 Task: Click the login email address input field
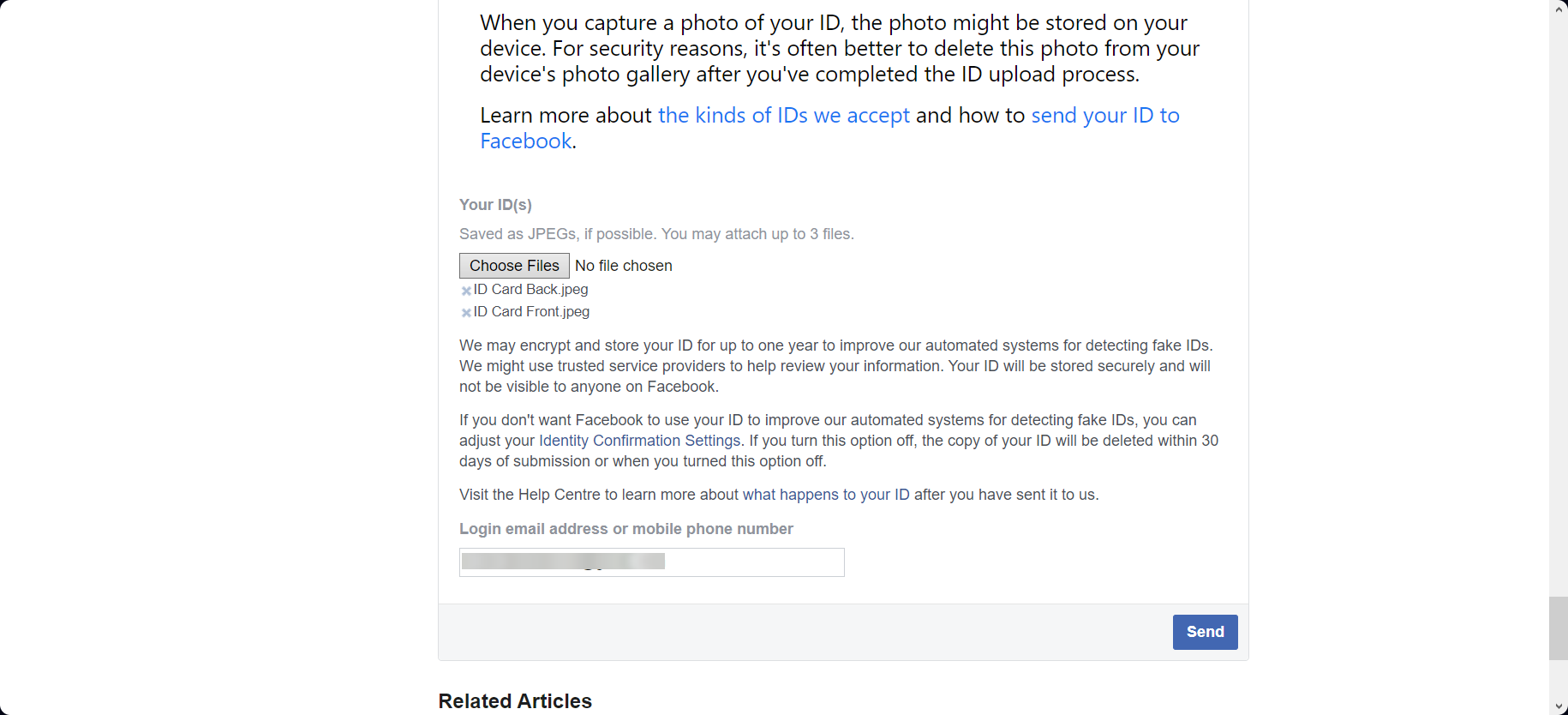pyautogui.click(x=651, y=562)
